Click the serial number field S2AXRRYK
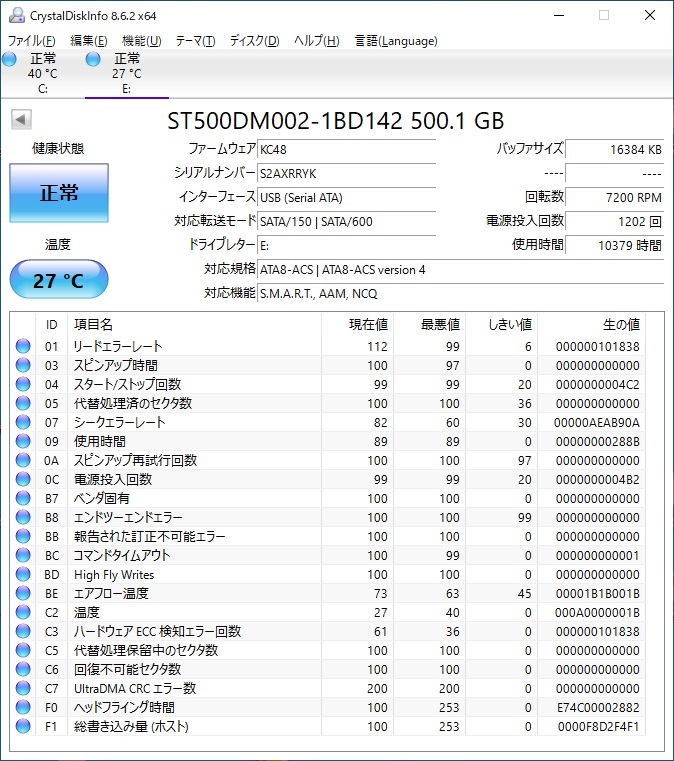 click(x=346, y=173)
